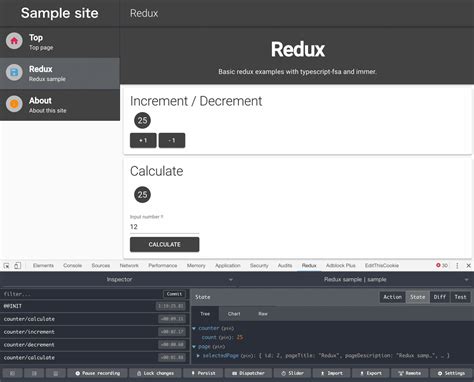
Task: Open the Adblock Plus DevTools tab
Action: (x=341, y=266)
